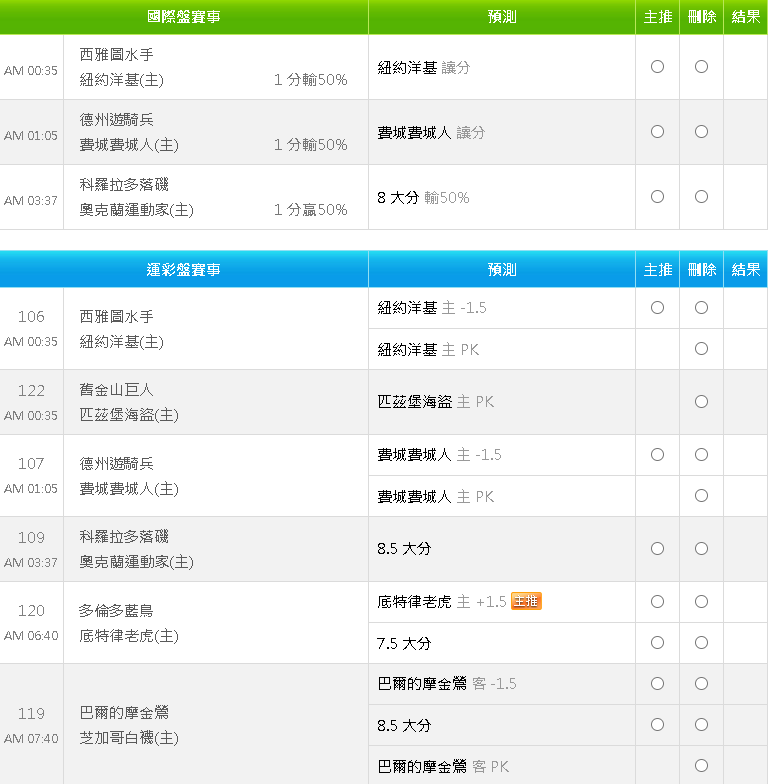Click 結果 column header in green table

[746, 17]
